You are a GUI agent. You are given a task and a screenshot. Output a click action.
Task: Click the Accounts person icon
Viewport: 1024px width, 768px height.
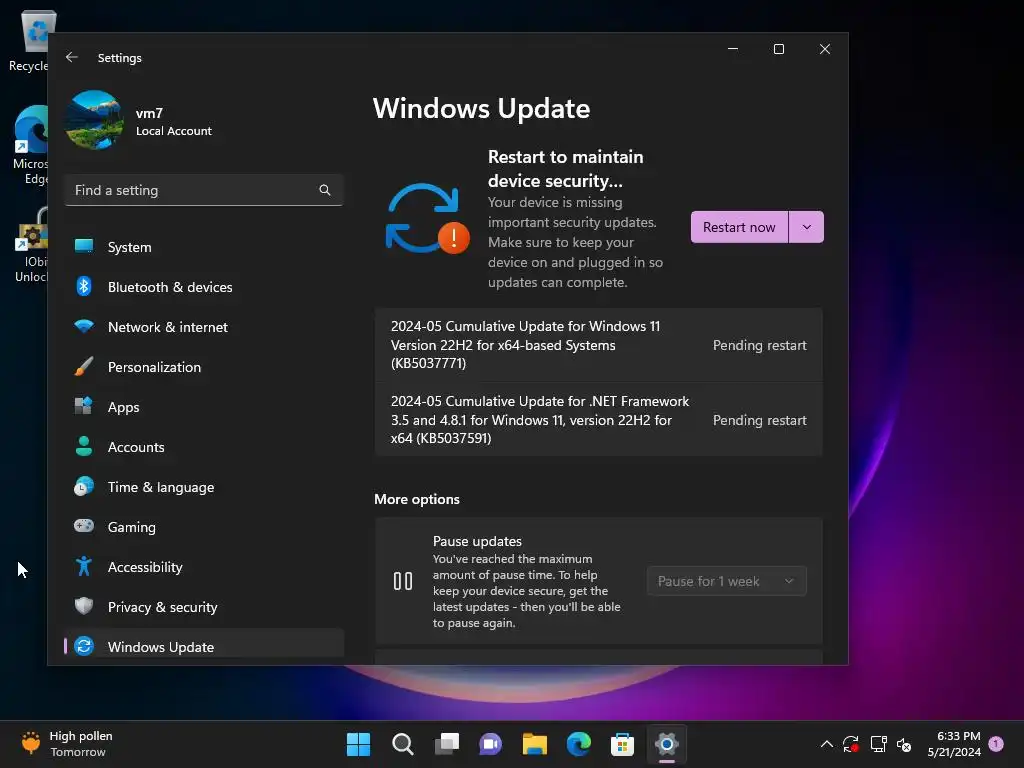[x=84, y=446]
